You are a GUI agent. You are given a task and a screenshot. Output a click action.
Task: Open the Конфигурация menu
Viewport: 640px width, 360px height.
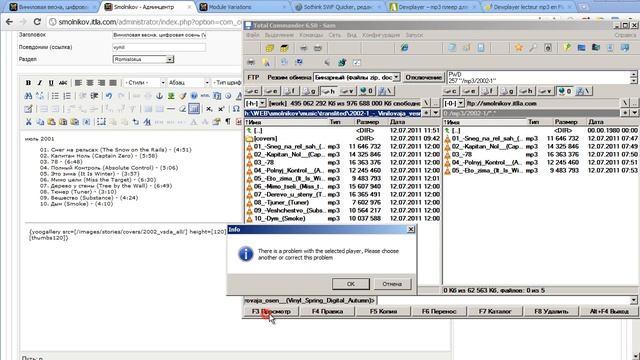(x=381, y=35)
